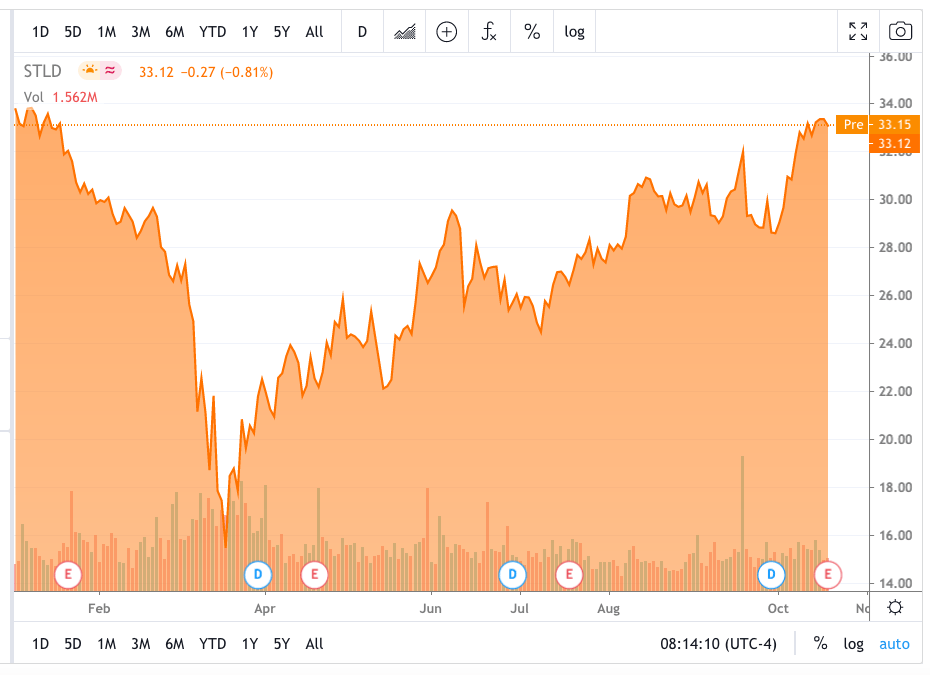930x675 pixels.
Task: Click the dividend marker labeled D near Apr
Action: click(x=257, y=575)
